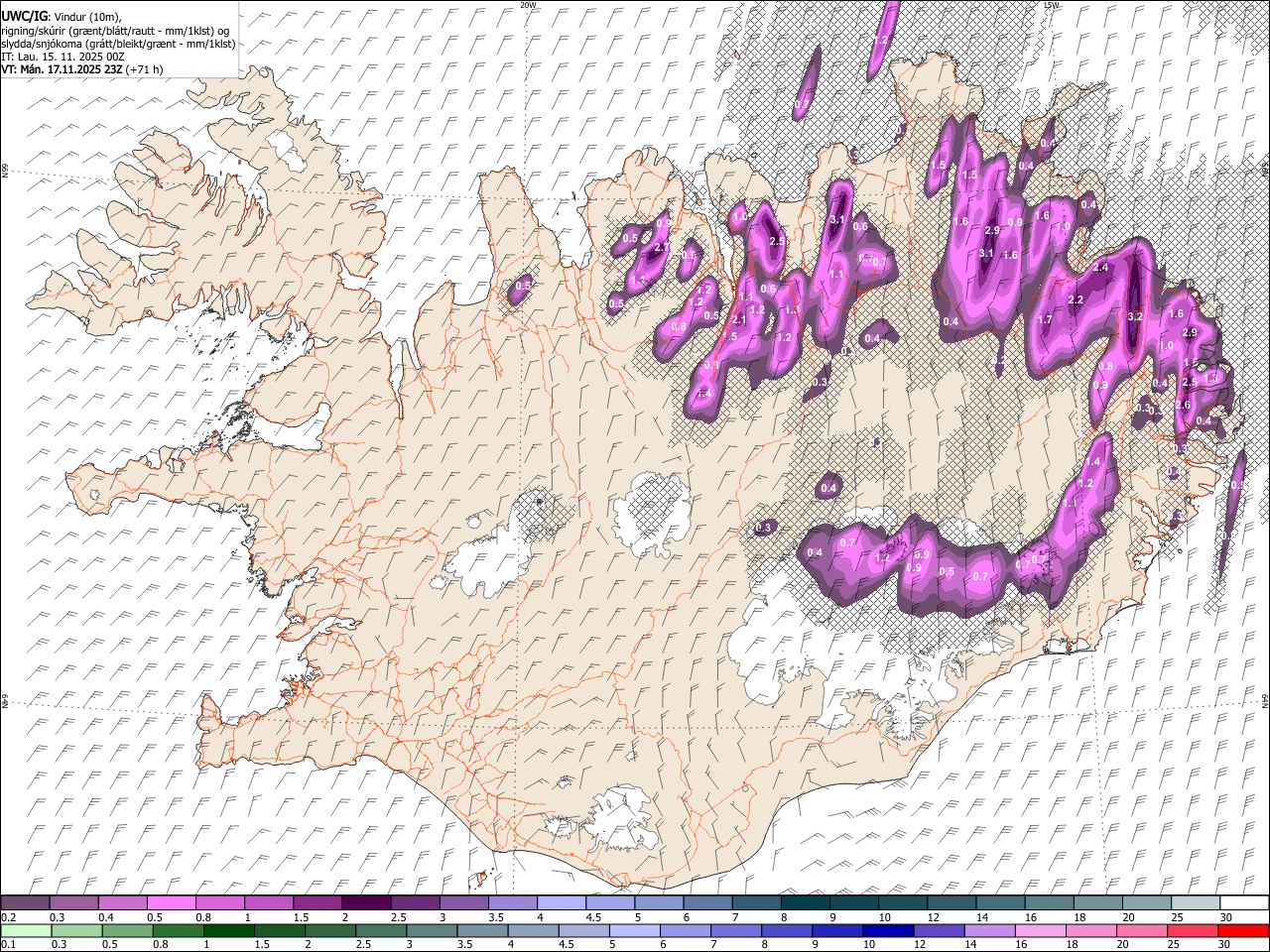Select the top-row 1.5 magenta-purple swatch
Viewport: 1270px width, 952px height.
pyautogui.click(x=317, y=903)
